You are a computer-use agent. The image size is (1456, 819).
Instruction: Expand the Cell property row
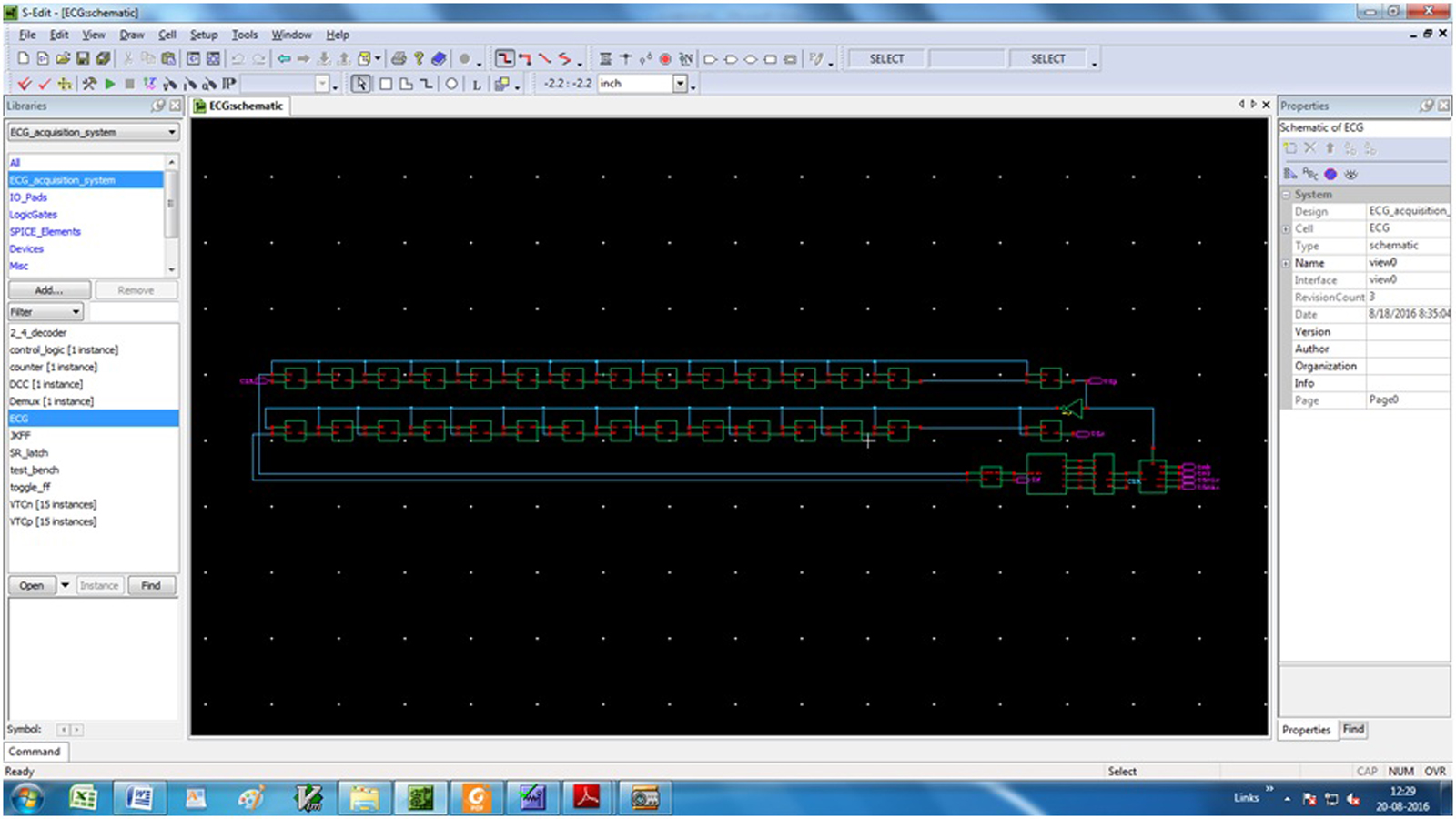(1286, 228)
